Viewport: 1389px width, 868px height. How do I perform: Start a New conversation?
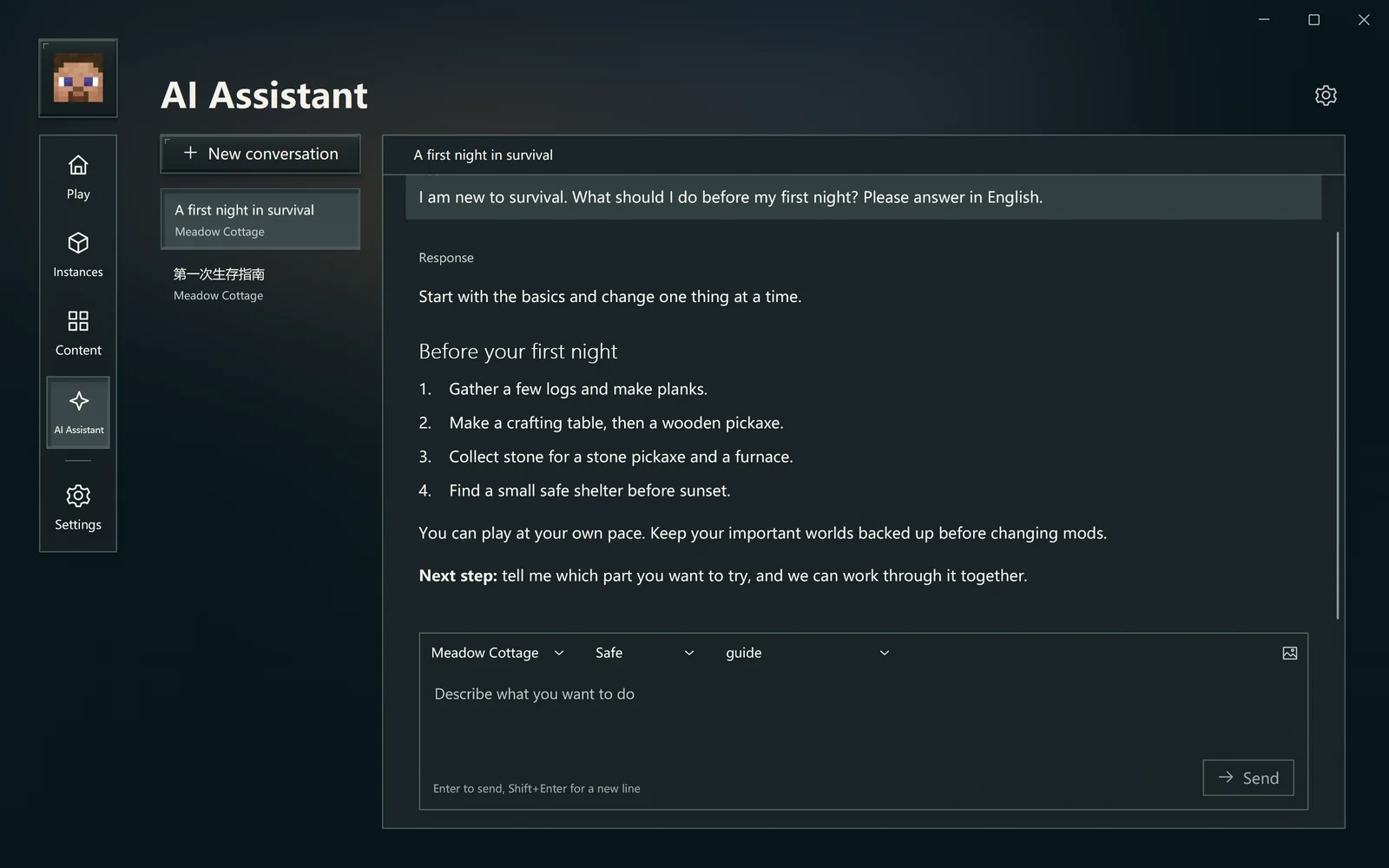pos(260,154)
